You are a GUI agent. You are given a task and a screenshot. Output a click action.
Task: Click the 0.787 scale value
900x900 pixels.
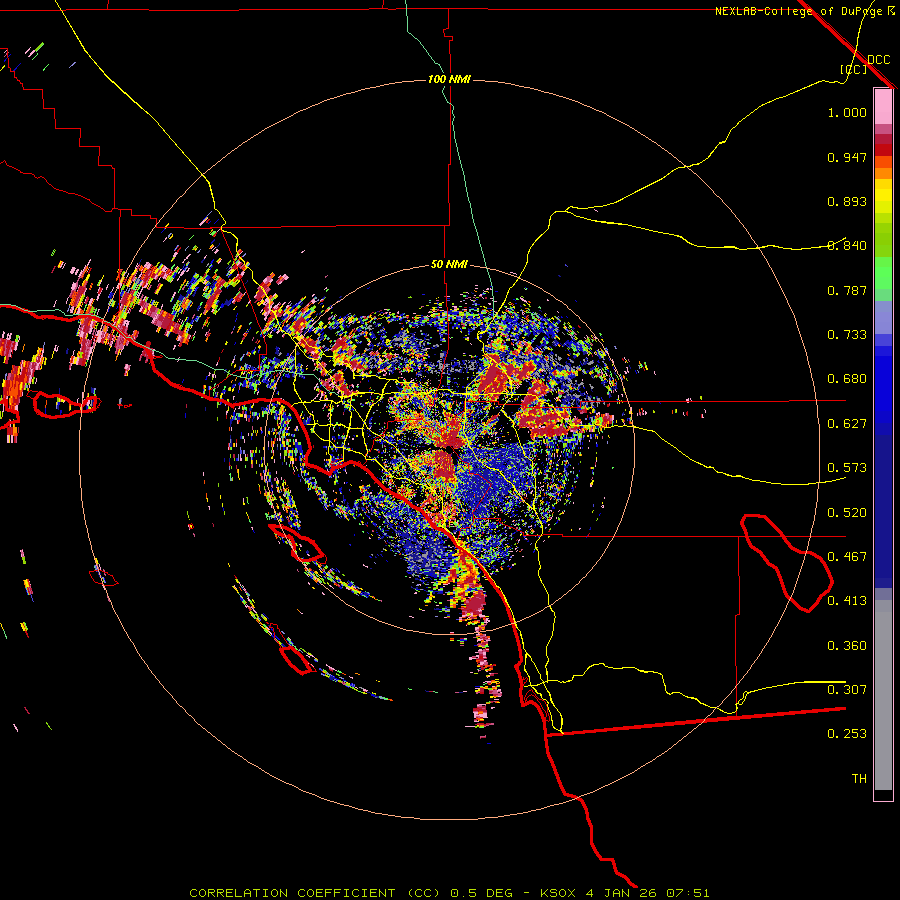[847, 290]
